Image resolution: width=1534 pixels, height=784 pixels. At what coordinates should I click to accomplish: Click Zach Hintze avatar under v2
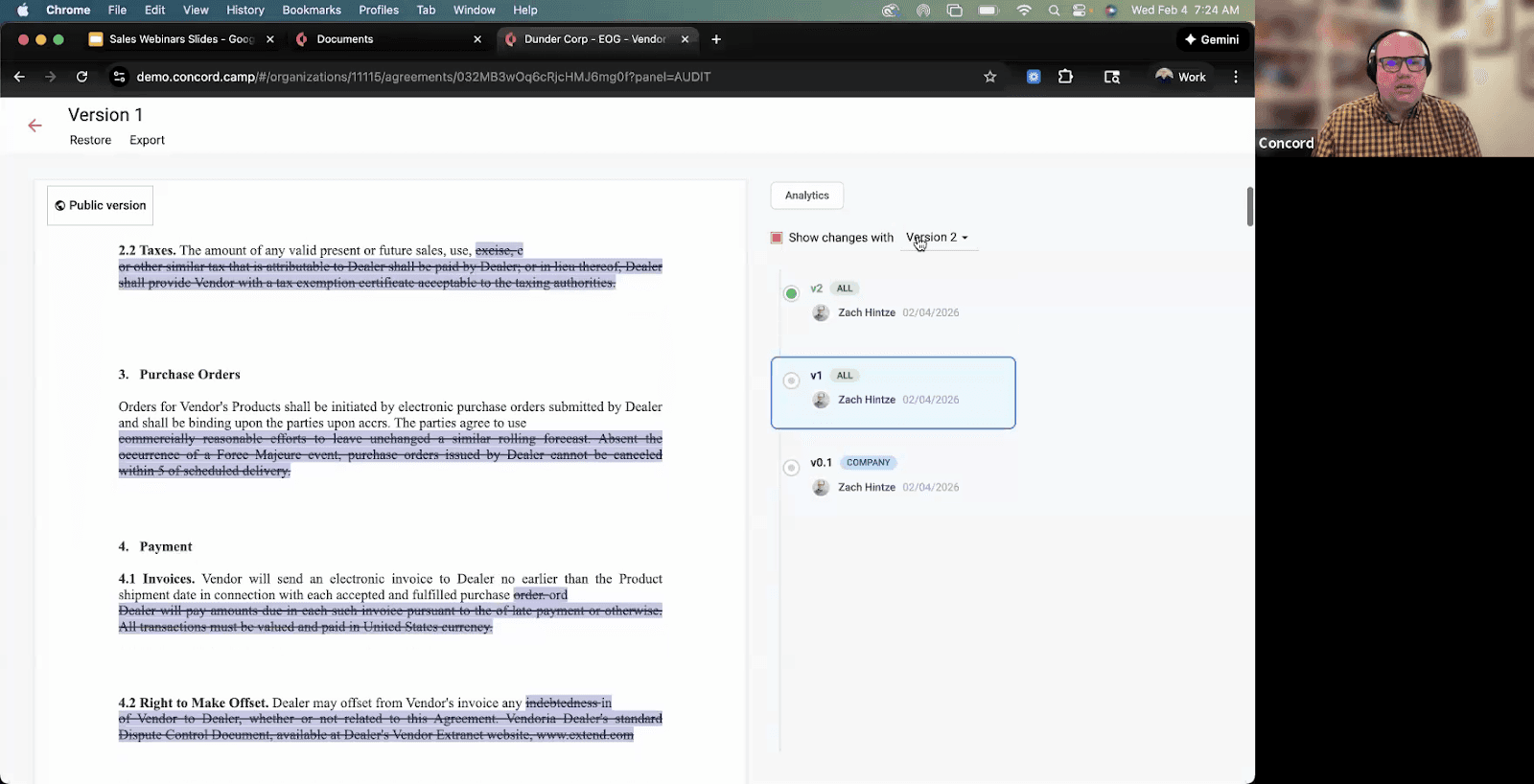821,312
